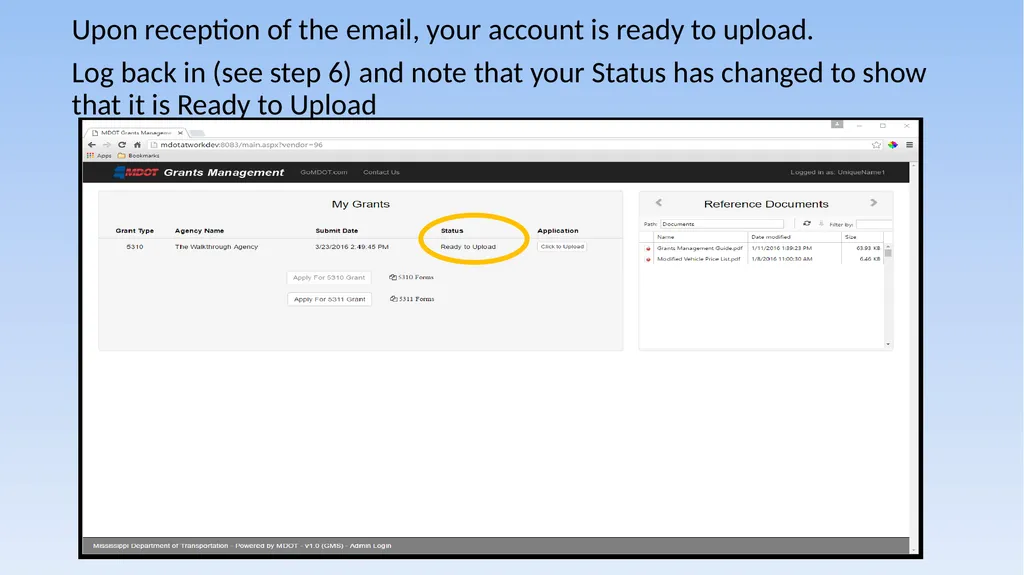Click Apply For 5311 Grant button

click(330, 299)
